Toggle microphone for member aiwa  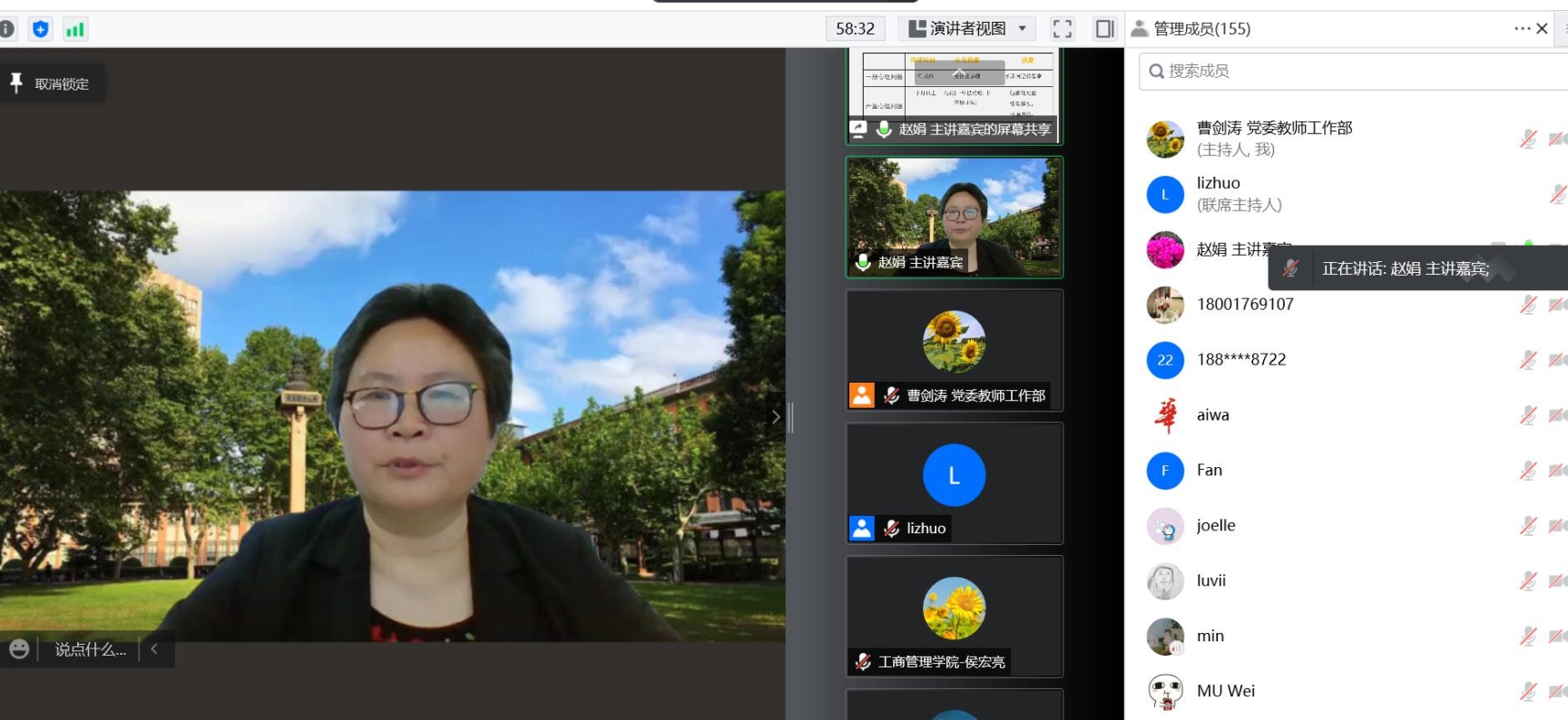[x=1528, y=415]
